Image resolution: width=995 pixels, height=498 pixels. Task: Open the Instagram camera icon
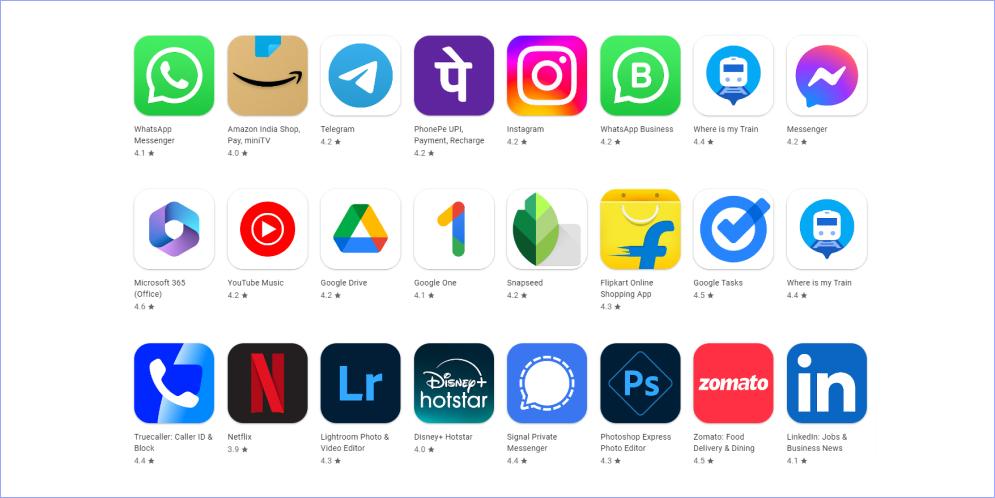[547, 75]
